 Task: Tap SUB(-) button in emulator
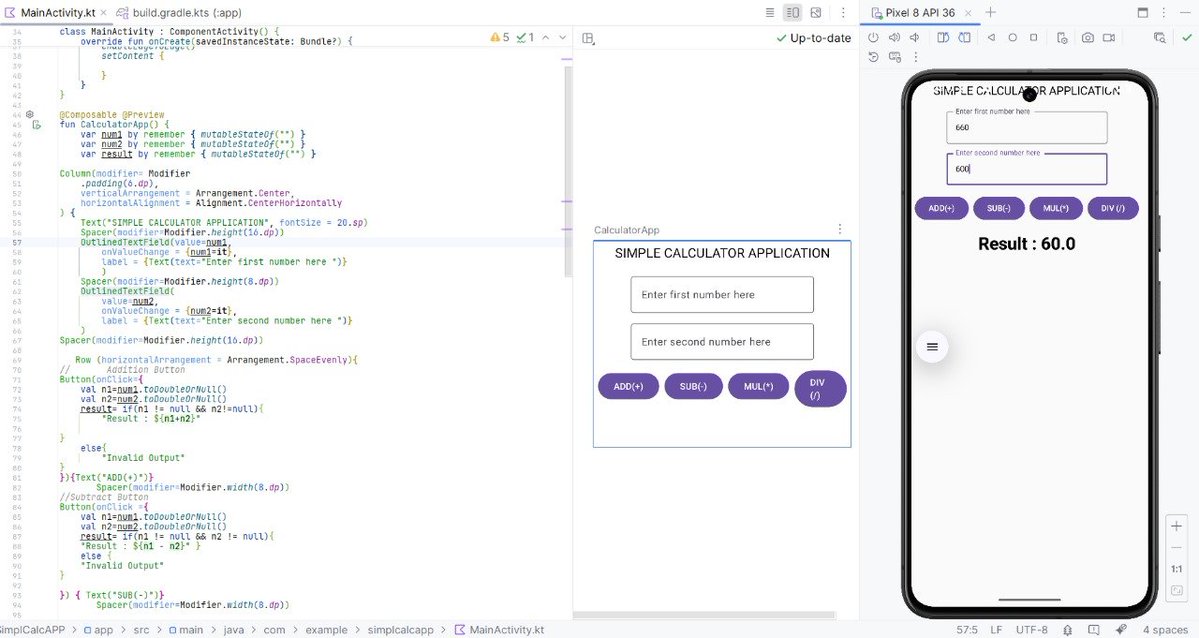coord(999,208)
